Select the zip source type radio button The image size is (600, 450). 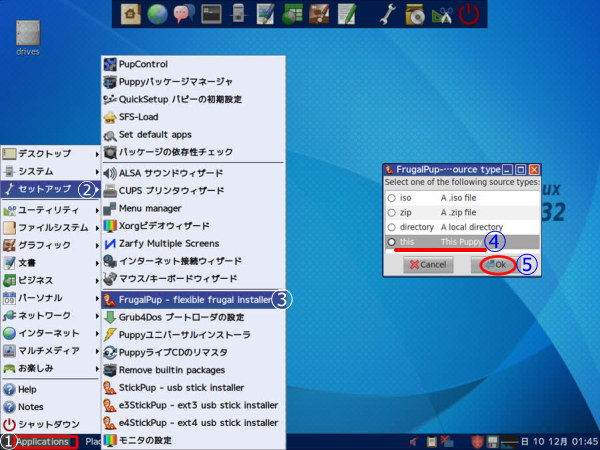391,212
